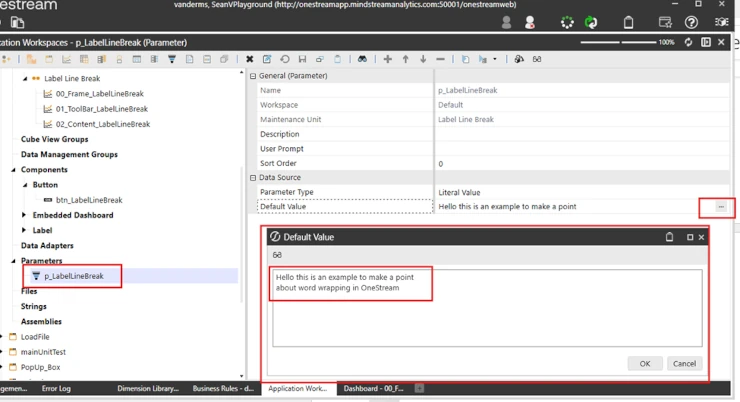Click the table-grid toolbar icon

point(84,59)
